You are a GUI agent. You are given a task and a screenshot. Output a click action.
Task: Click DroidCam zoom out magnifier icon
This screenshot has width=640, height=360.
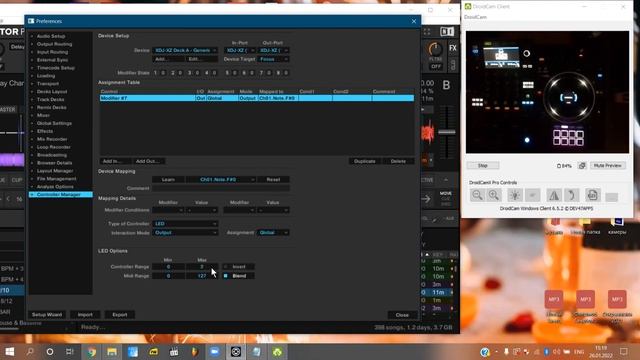tap(477, 195)
